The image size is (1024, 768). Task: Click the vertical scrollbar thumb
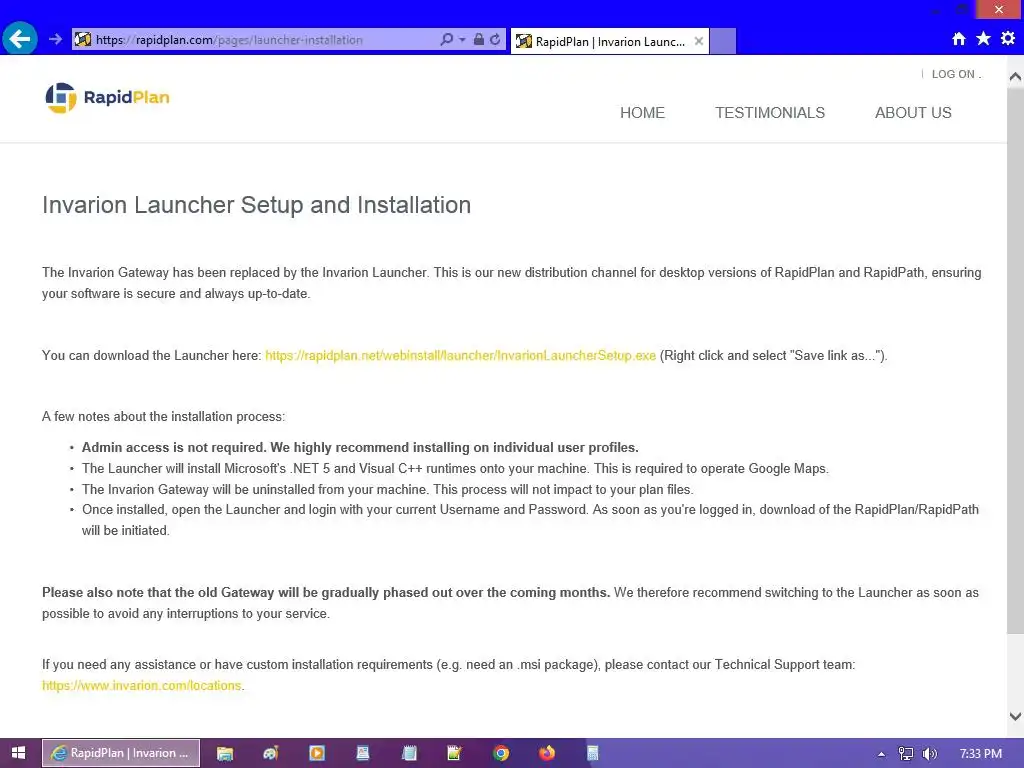[1015, 359]
